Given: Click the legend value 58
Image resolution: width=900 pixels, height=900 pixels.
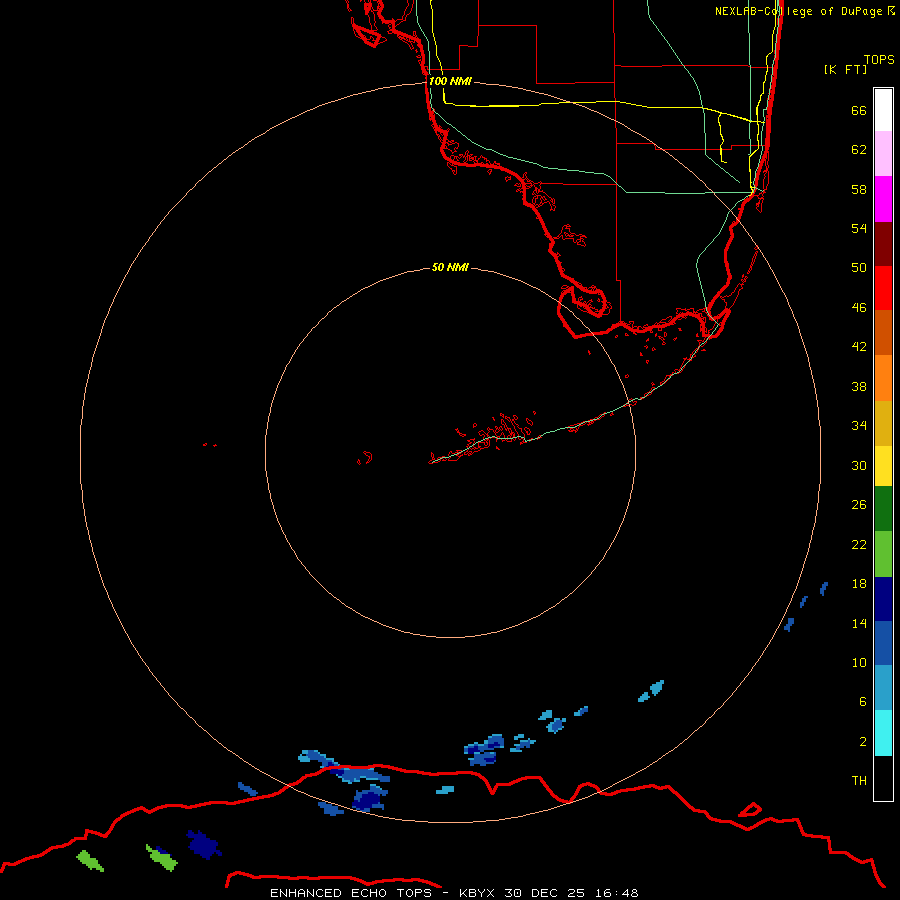Looking at the screenshot, I should pos(859,189).
